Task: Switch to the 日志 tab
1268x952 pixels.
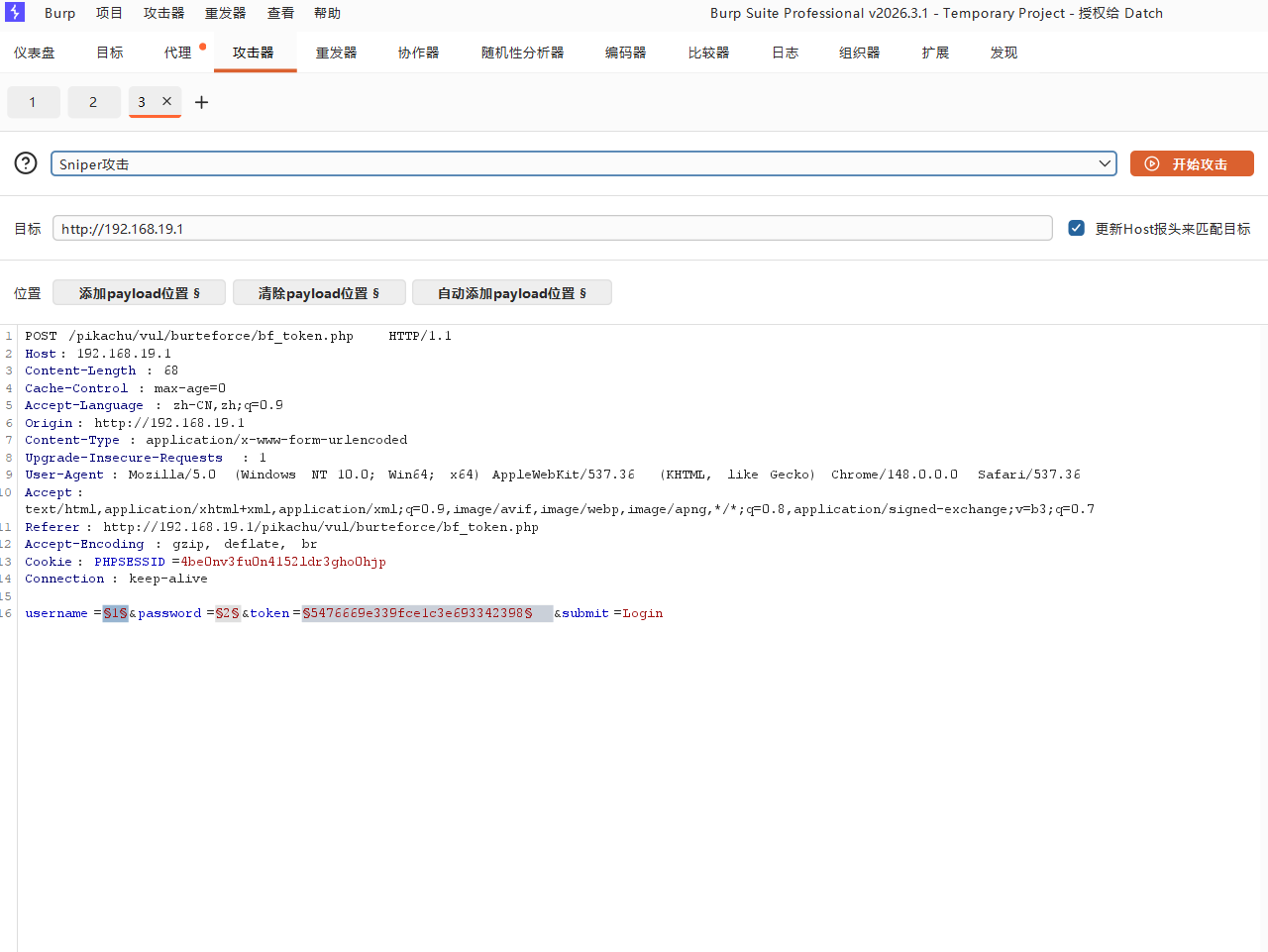Action: [786, 53]
